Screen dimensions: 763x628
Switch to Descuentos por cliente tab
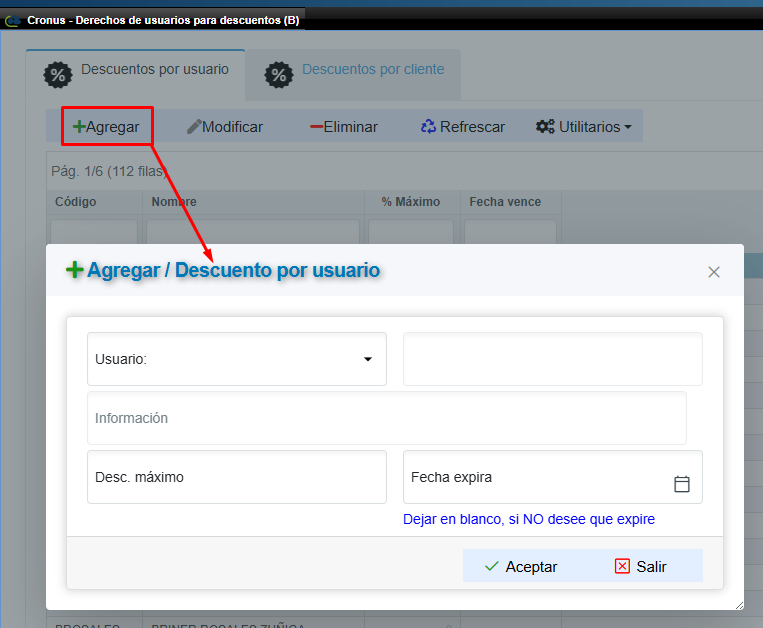pyautogui.click(x=353, y=75)
